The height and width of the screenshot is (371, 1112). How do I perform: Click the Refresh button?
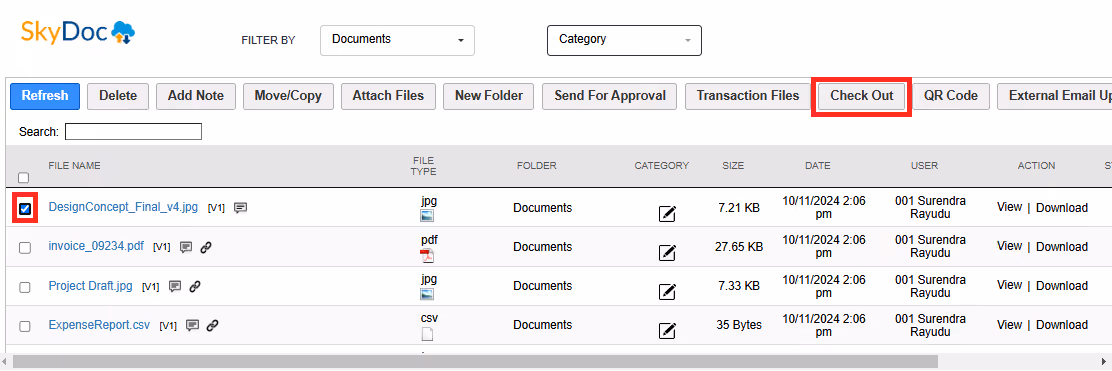pos(45,96)
